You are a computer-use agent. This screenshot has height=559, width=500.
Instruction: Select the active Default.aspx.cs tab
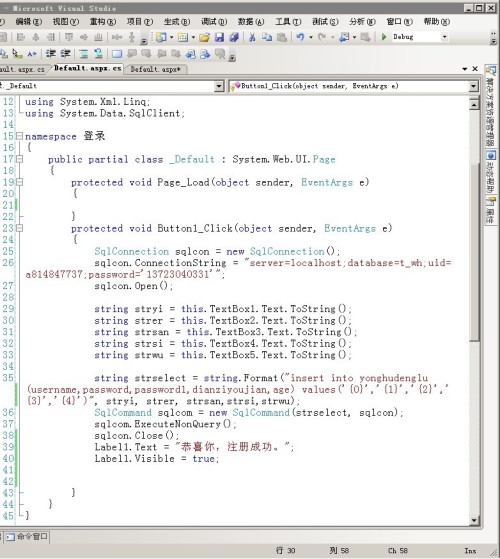87,68
